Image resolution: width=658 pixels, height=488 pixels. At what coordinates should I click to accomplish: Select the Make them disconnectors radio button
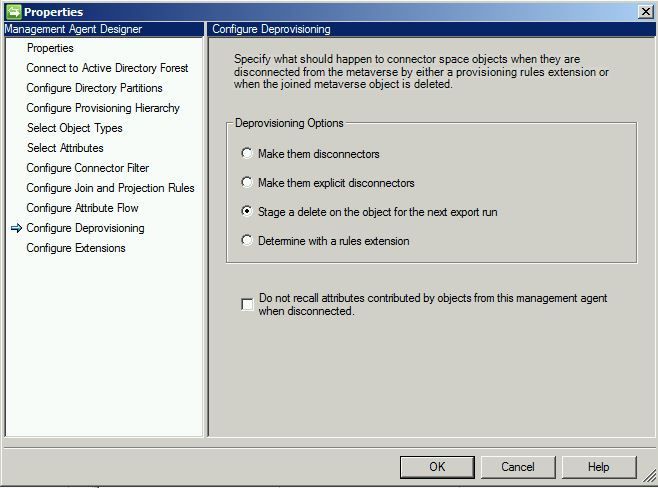(x=247, y=153)
